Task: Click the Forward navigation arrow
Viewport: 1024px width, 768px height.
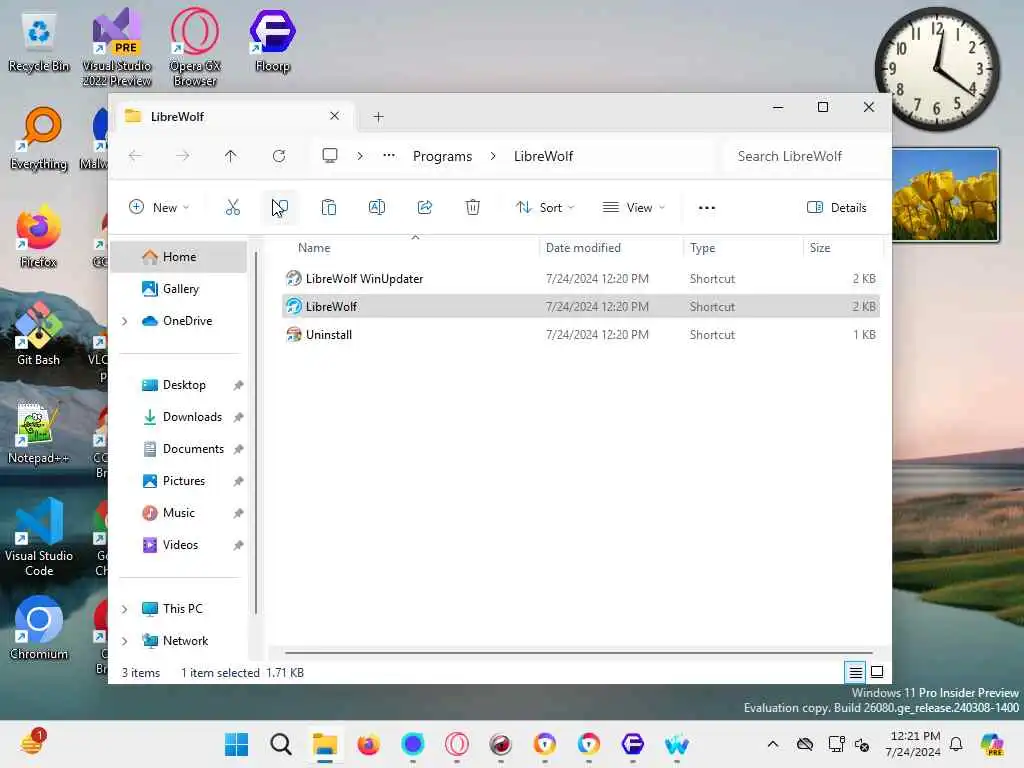Action: tap(183, 156)
